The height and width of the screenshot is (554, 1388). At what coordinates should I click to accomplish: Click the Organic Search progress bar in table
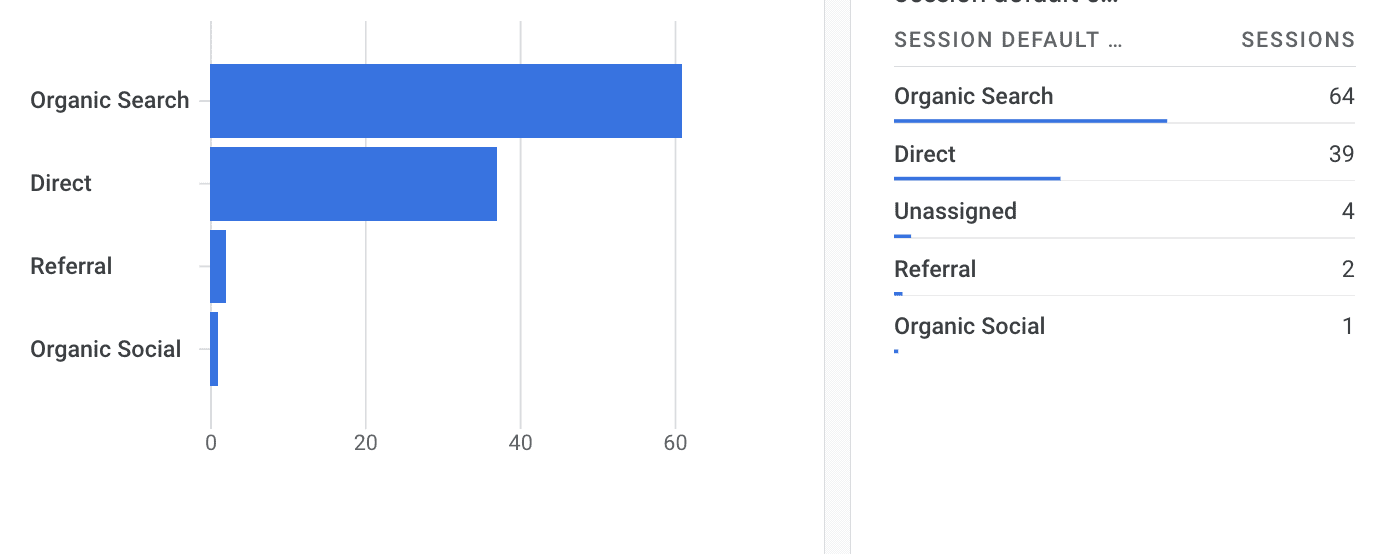[x=1030, y=121]
